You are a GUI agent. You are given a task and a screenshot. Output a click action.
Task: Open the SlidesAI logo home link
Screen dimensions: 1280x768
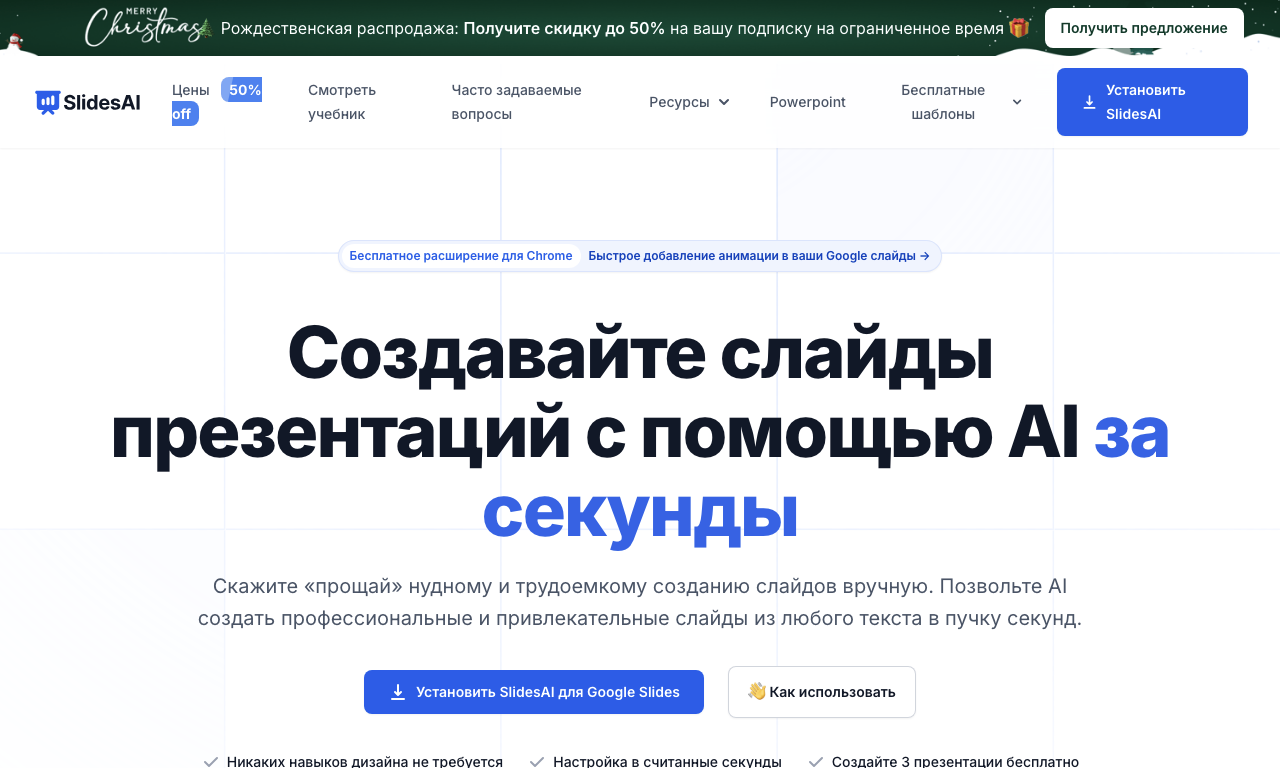point(88,102)
